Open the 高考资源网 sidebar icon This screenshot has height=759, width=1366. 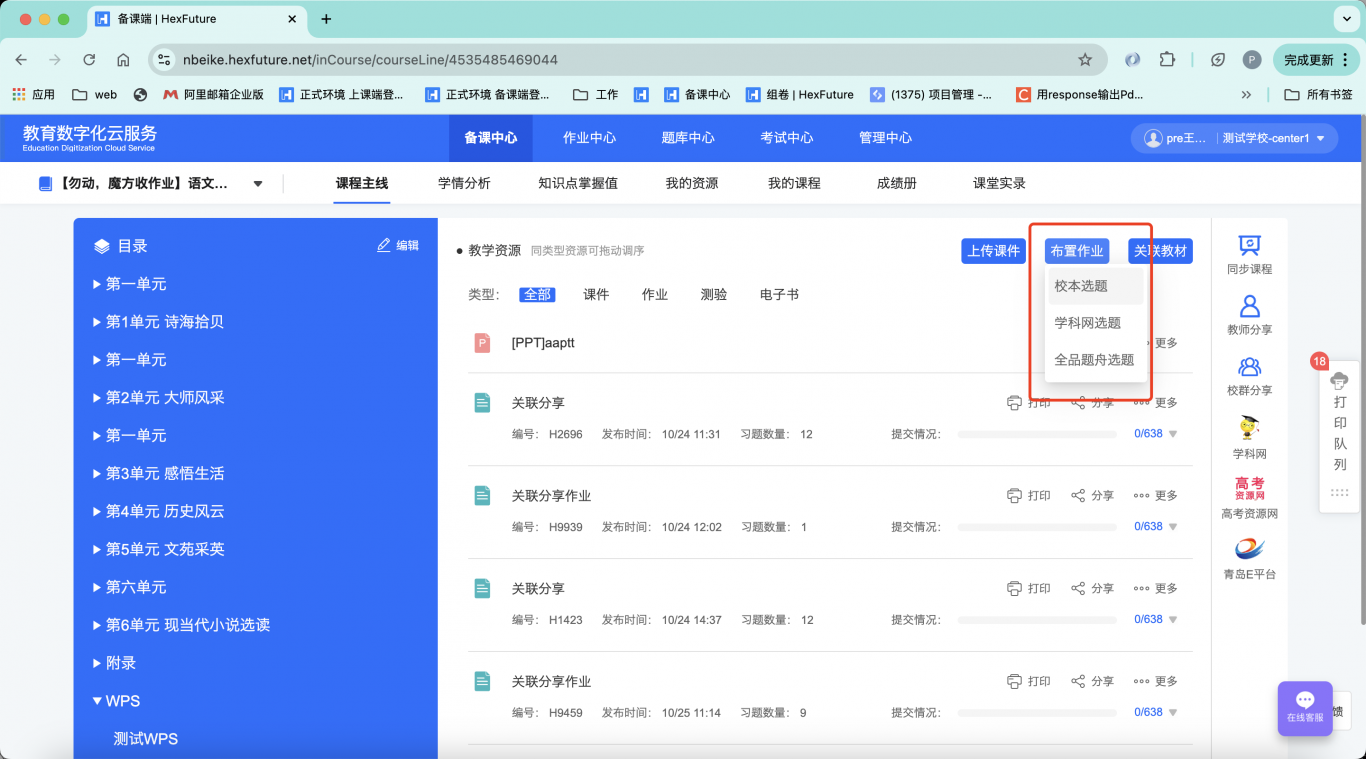[1249, 498]
